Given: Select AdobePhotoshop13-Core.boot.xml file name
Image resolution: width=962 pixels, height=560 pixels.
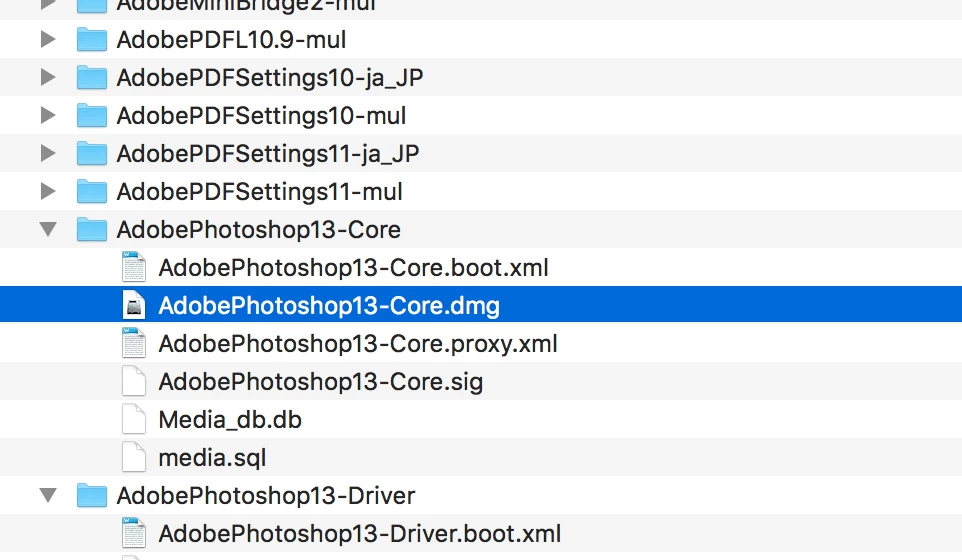Looking at the screenshot, I should [x=353, y=268].
